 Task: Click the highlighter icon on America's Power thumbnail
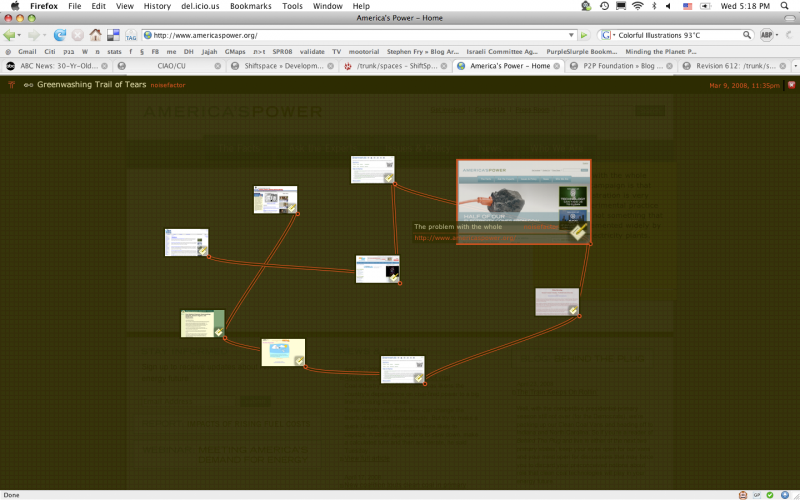[x=578, y=232]
